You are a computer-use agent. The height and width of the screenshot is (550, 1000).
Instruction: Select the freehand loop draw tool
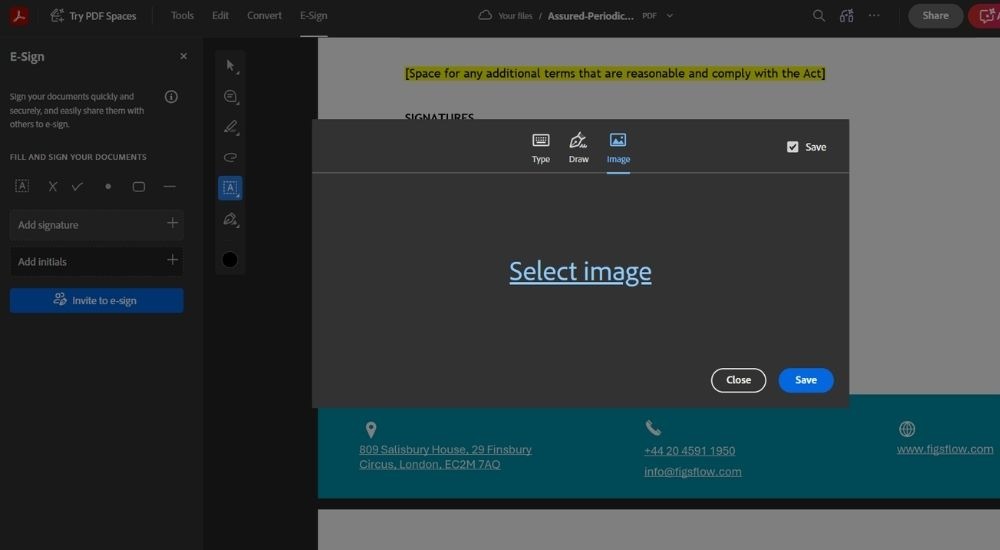230,157
